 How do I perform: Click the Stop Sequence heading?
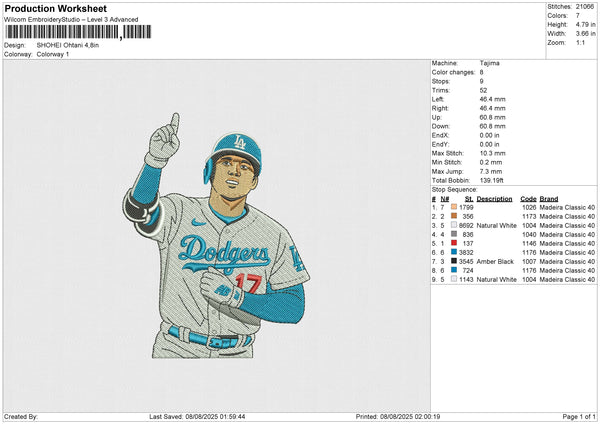coord(455,190)
